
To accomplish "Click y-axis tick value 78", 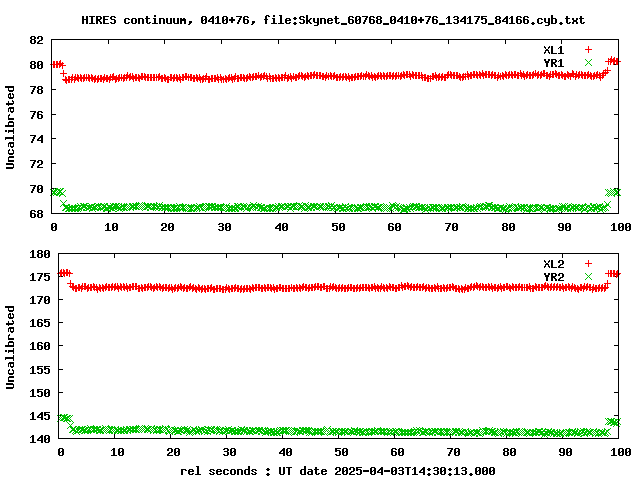I will 36,90.
